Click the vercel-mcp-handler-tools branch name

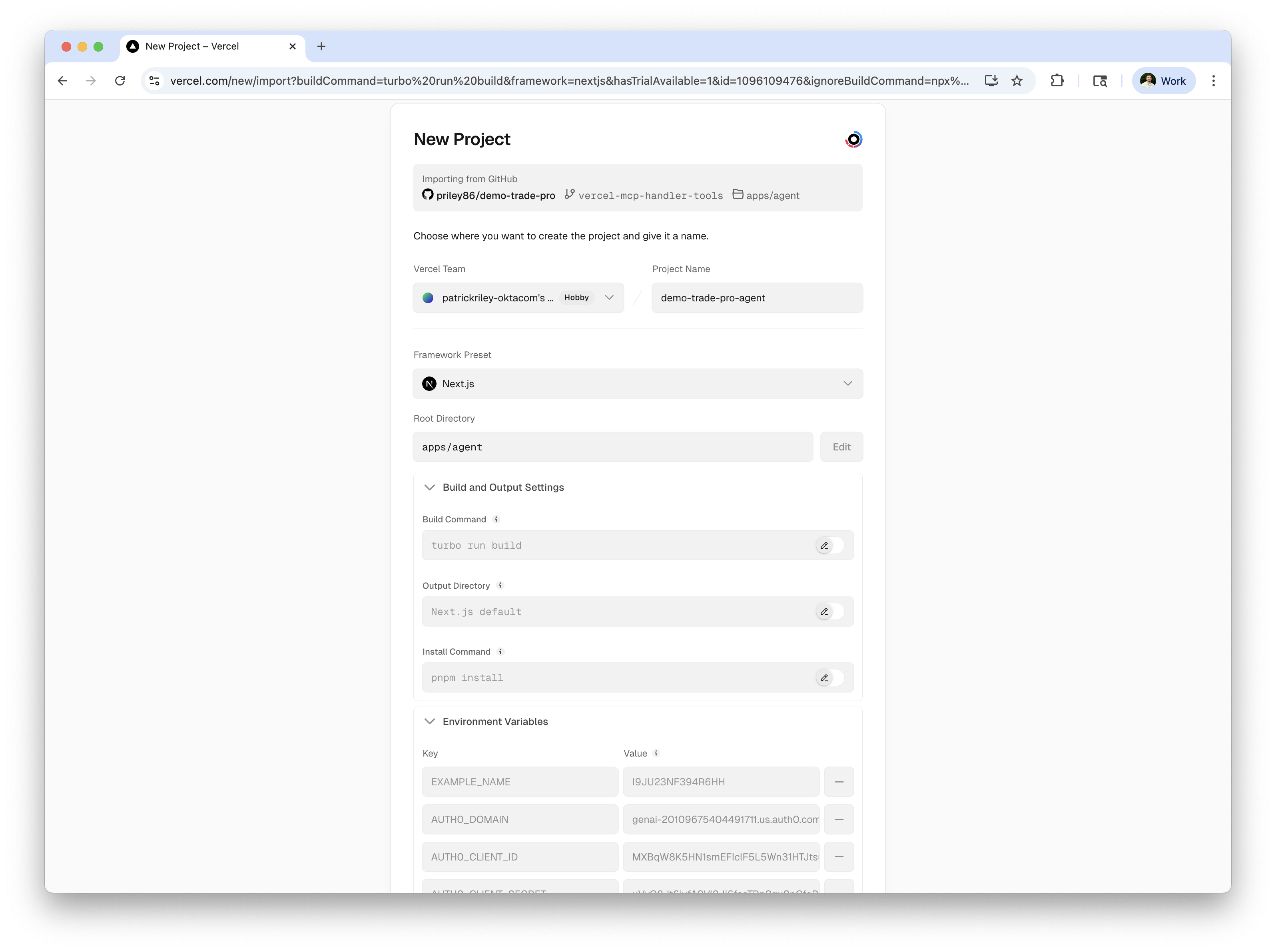[650, 195]
